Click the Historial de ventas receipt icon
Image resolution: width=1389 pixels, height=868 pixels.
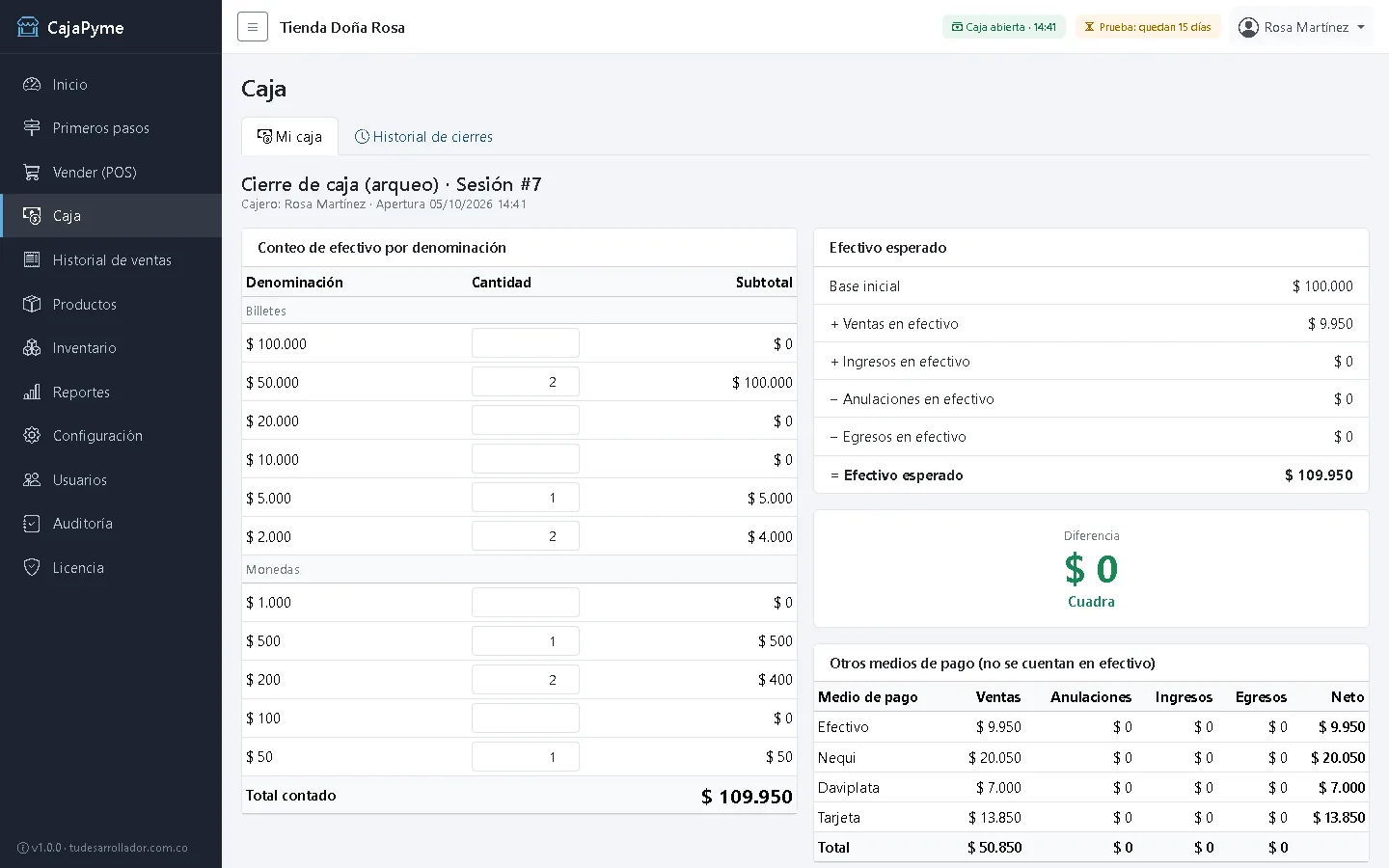[32, 259]
